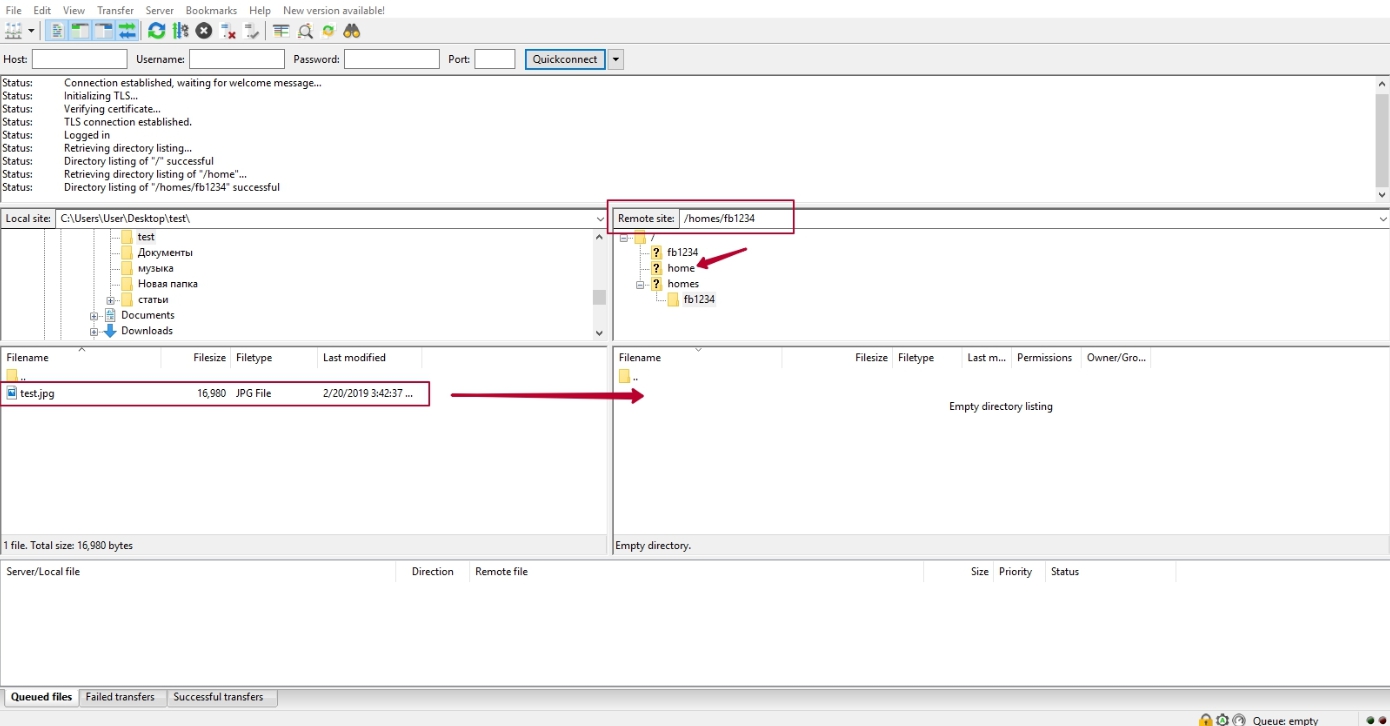The width and height of the screenshot is (1390, 726).
Task: Click the data type gear status icon
Action: [x=1222, y=720]
